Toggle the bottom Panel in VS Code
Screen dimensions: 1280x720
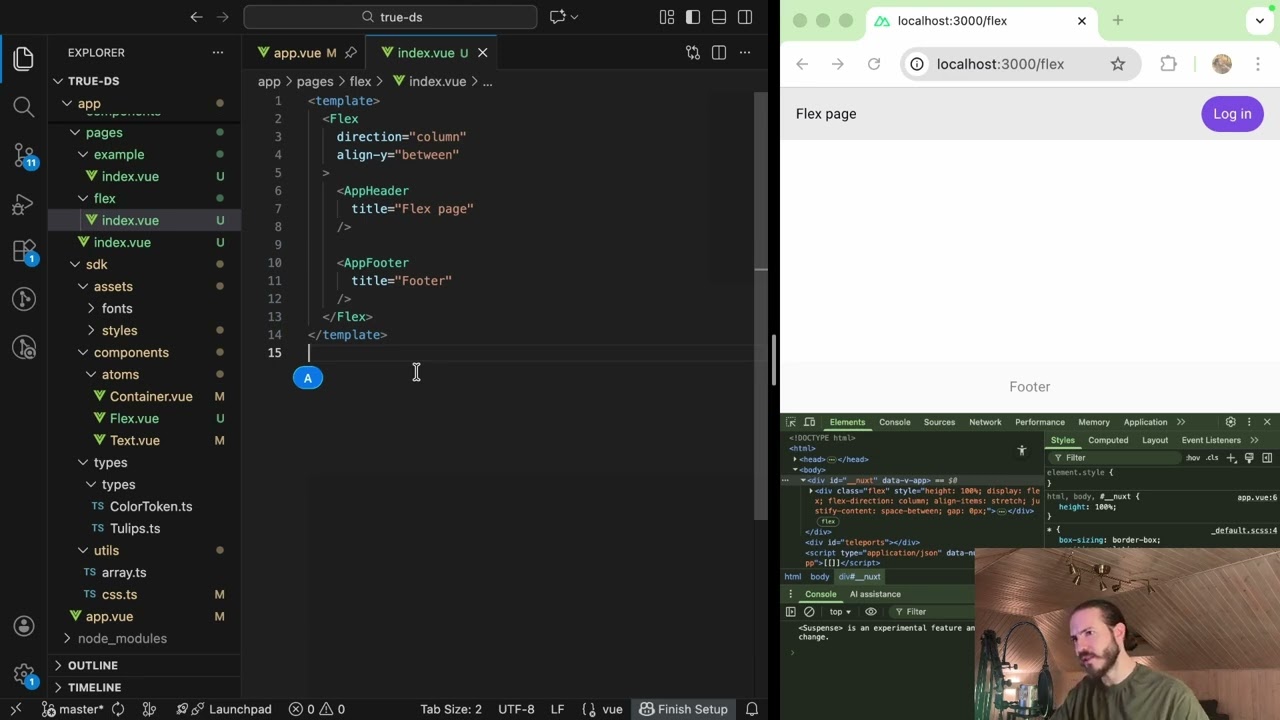click(x=719, y=17)
